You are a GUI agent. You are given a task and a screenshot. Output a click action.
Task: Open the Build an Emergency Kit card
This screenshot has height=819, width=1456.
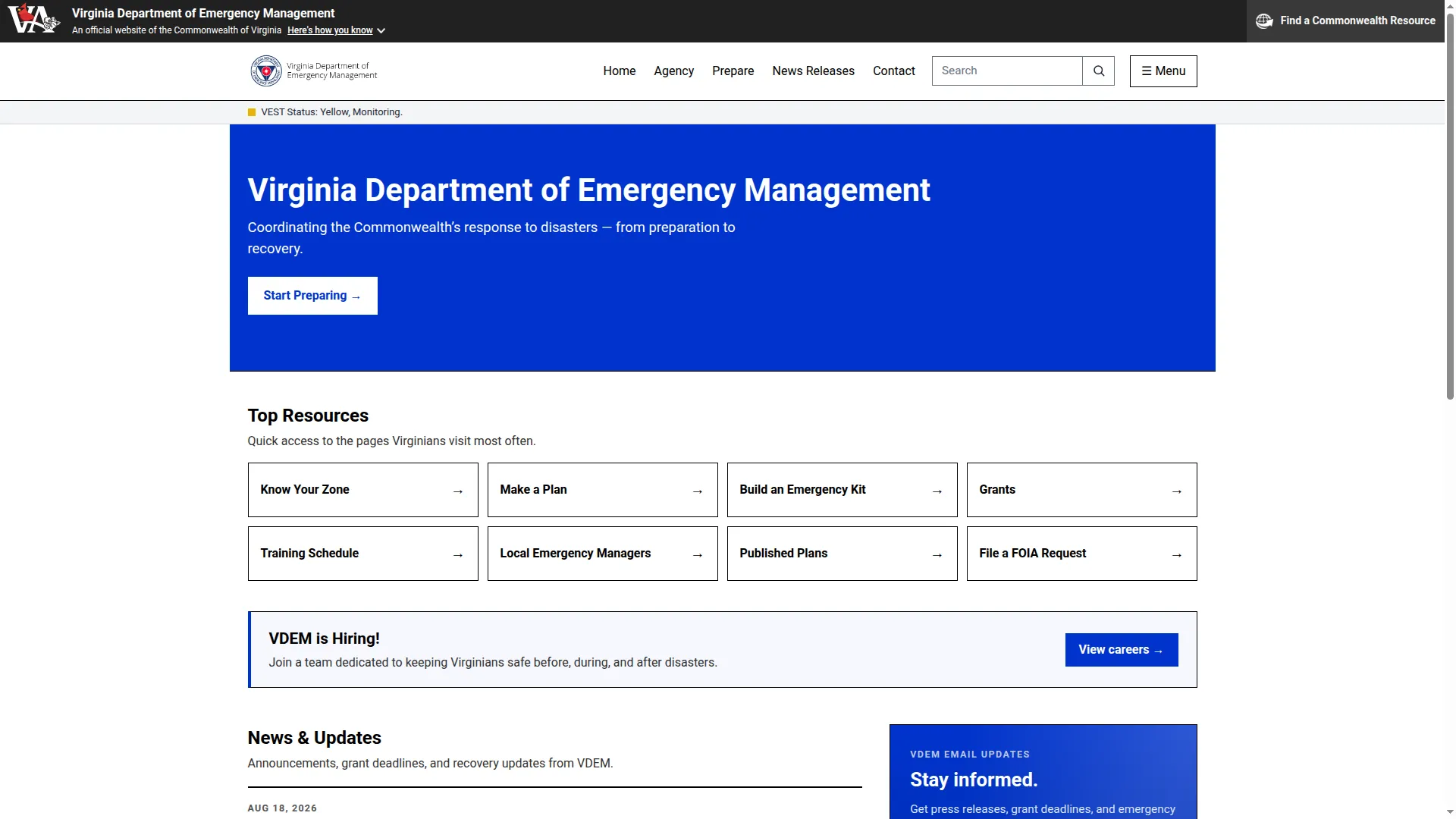click(x=843, y=490)
